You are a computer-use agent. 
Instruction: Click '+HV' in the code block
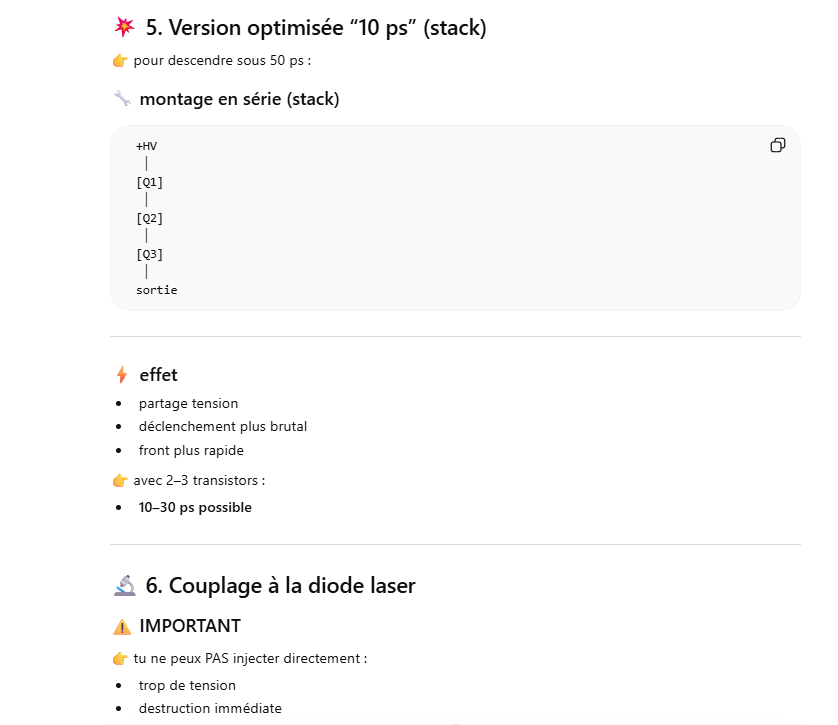pyautogui.click(x=146, y=146)
